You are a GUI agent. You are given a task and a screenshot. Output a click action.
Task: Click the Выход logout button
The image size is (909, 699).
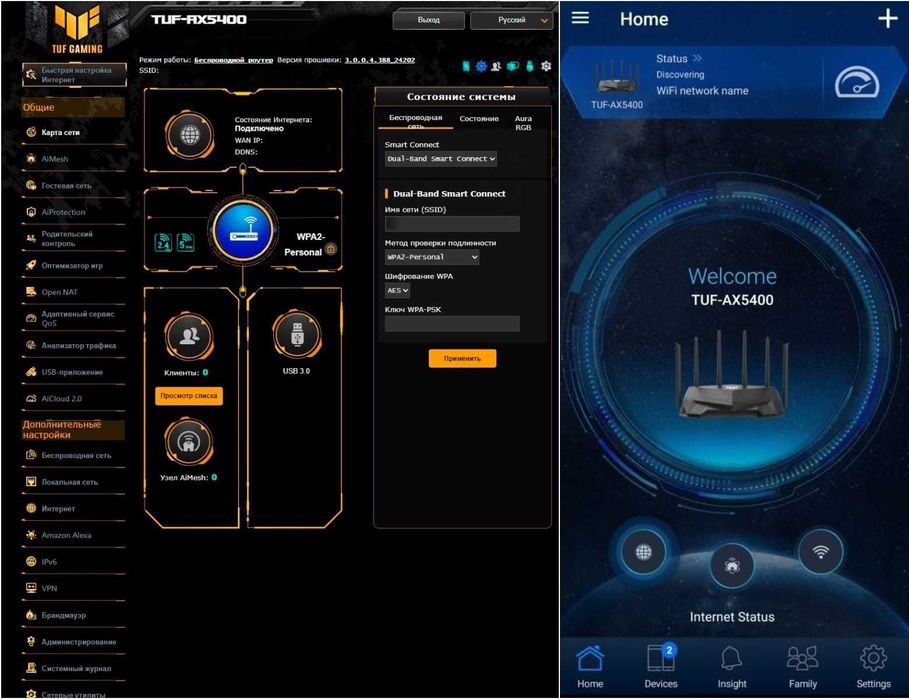(x=428, y=20)
